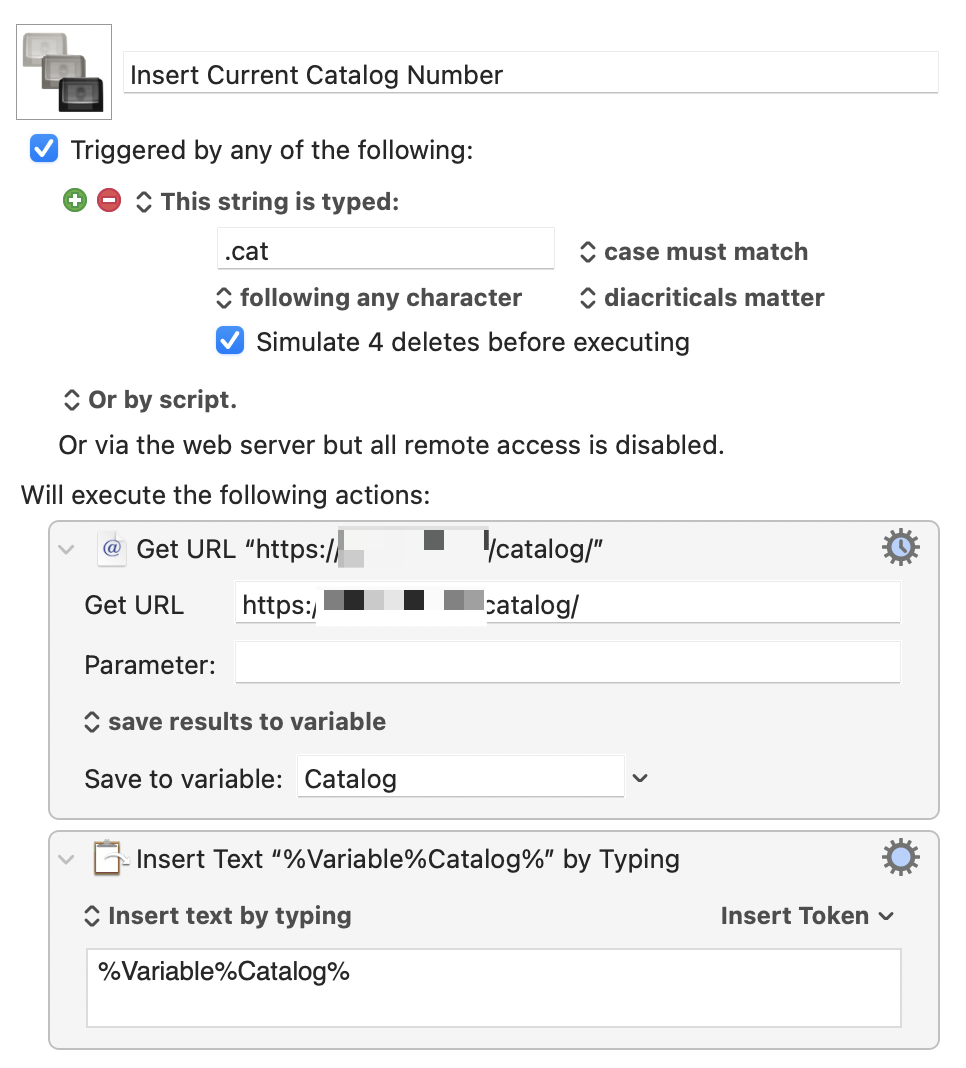This screenshot has height=1068, width=966.
Task: Collapse the Get URL action
Action: pyautogui.click(x=67, y=549)
